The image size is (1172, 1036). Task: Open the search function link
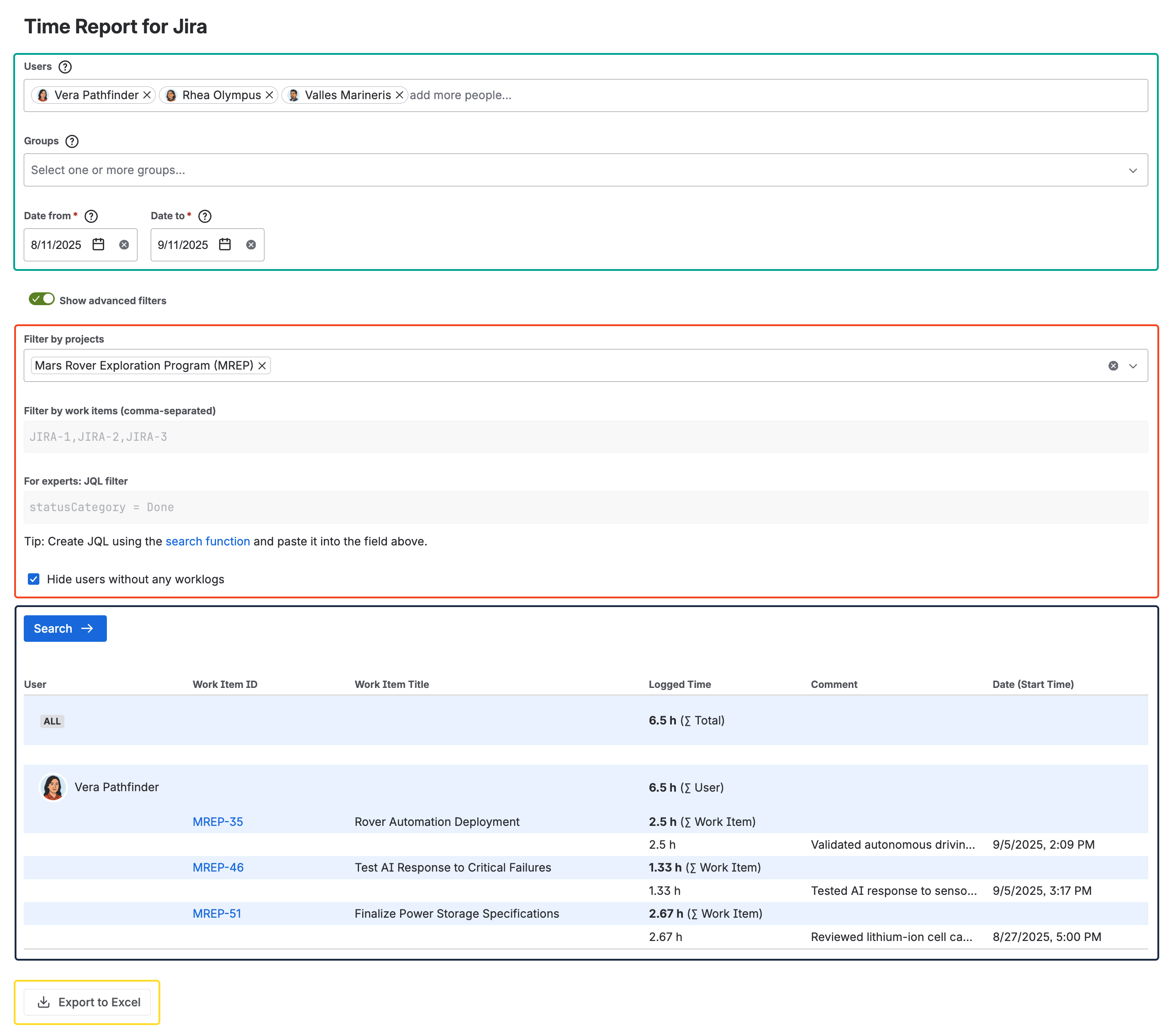tap(207, 542)
